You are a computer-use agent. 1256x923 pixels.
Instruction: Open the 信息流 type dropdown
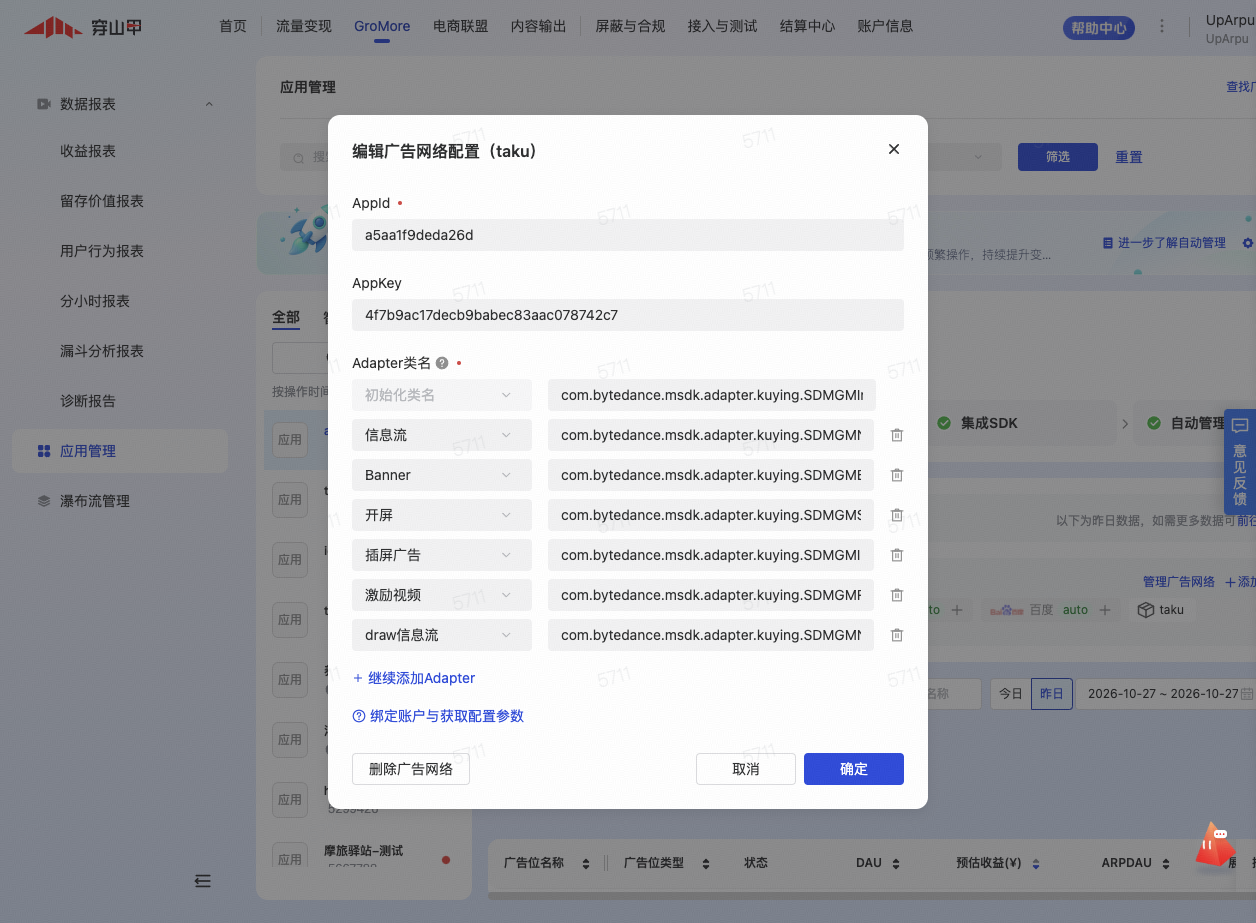click(x=442, y=435)
